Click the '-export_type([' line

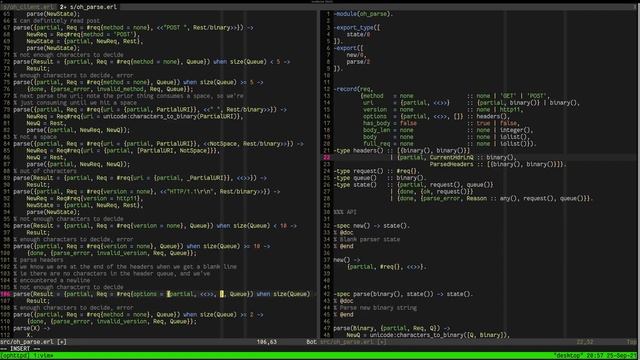(357, 28)
